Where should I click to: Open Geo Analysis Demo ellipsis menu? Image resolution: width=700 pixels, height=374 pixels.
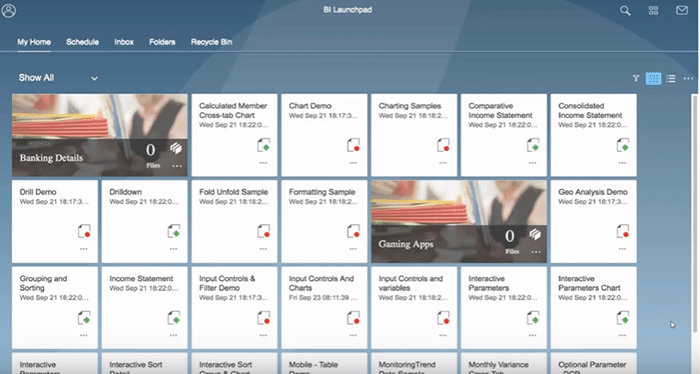(x=623, y=249)
